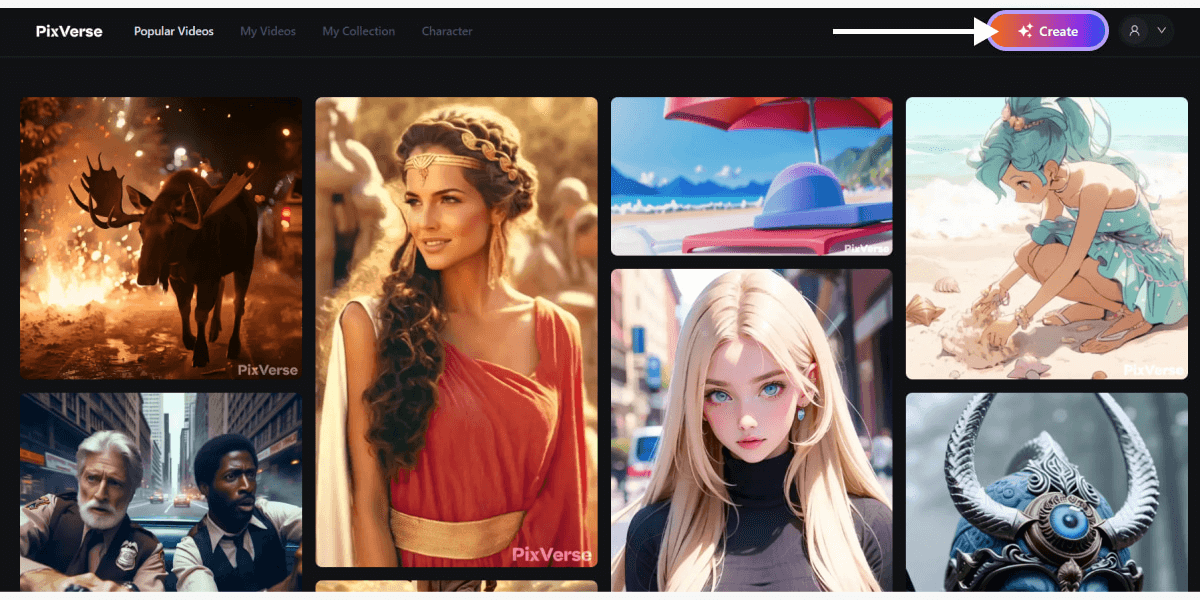
Task: Switch to the My Videos tab
Action: pyautogui.click(x=268, y=31)
